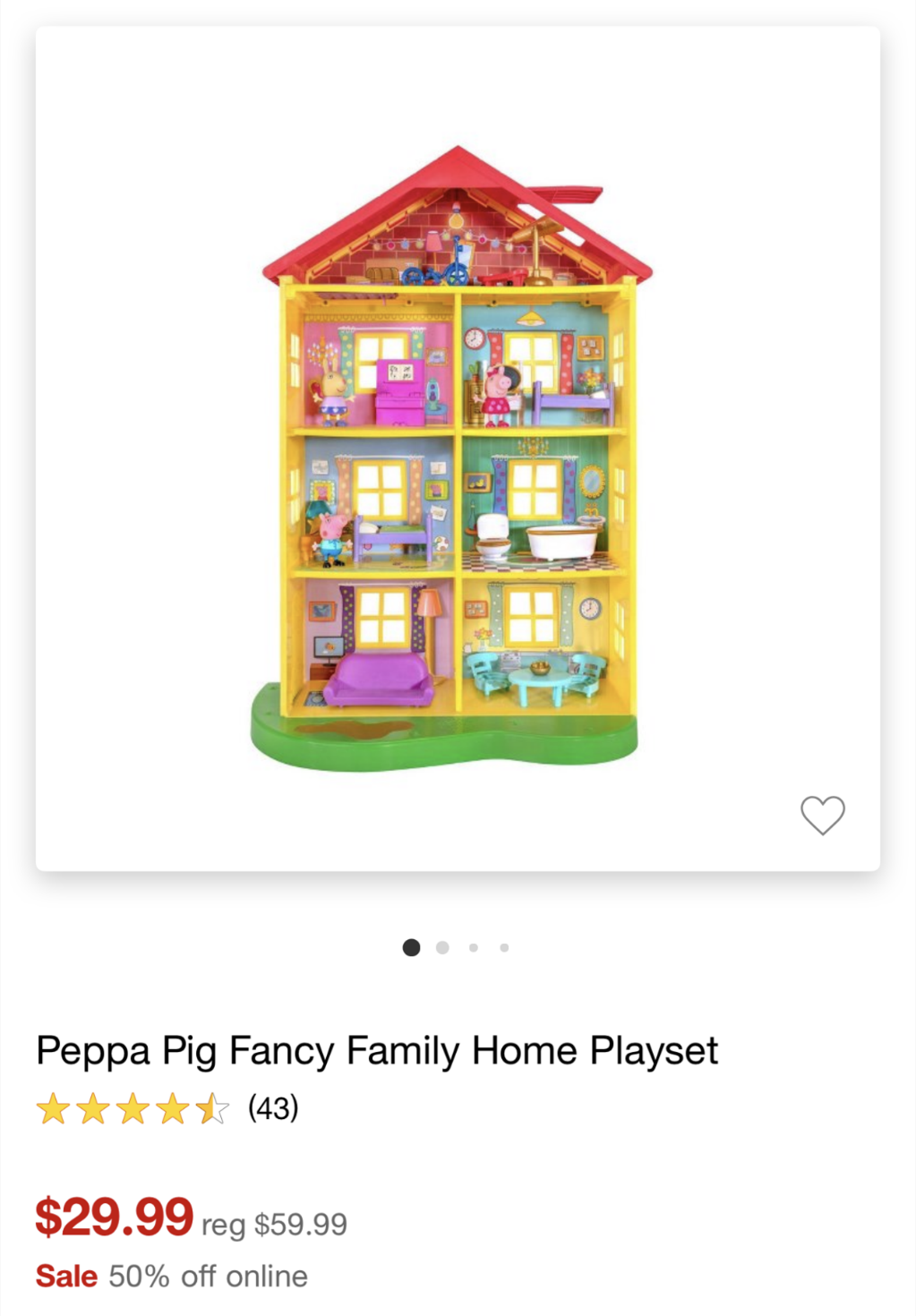This screenshot has width=916, height=1316.
Task: Open Peppa Pig Fancy Family Home Playset title
Action: click(x=377, y=1051)
